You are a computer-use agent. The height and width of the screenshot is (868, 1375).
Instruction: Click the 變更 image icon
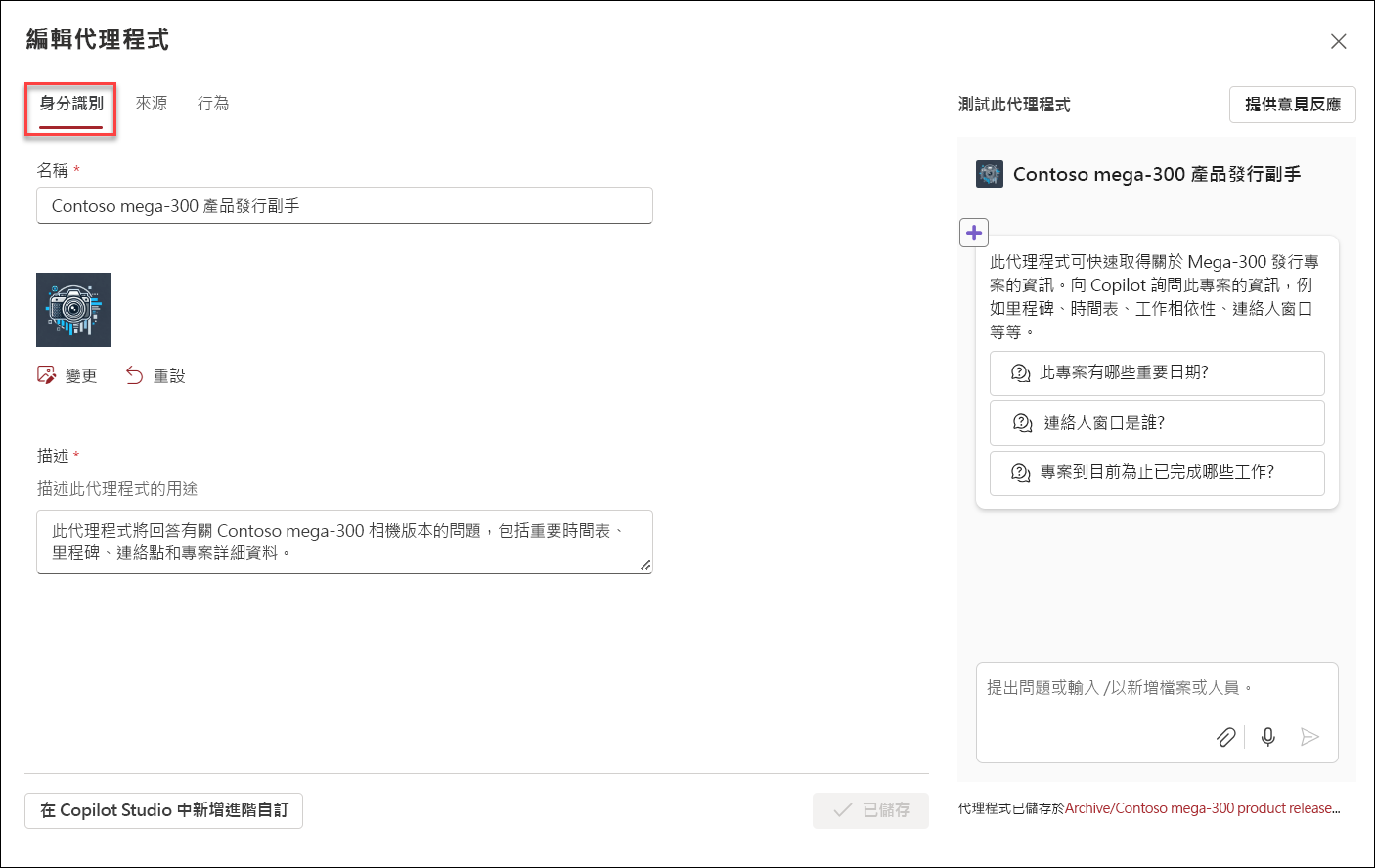point(46,375)
